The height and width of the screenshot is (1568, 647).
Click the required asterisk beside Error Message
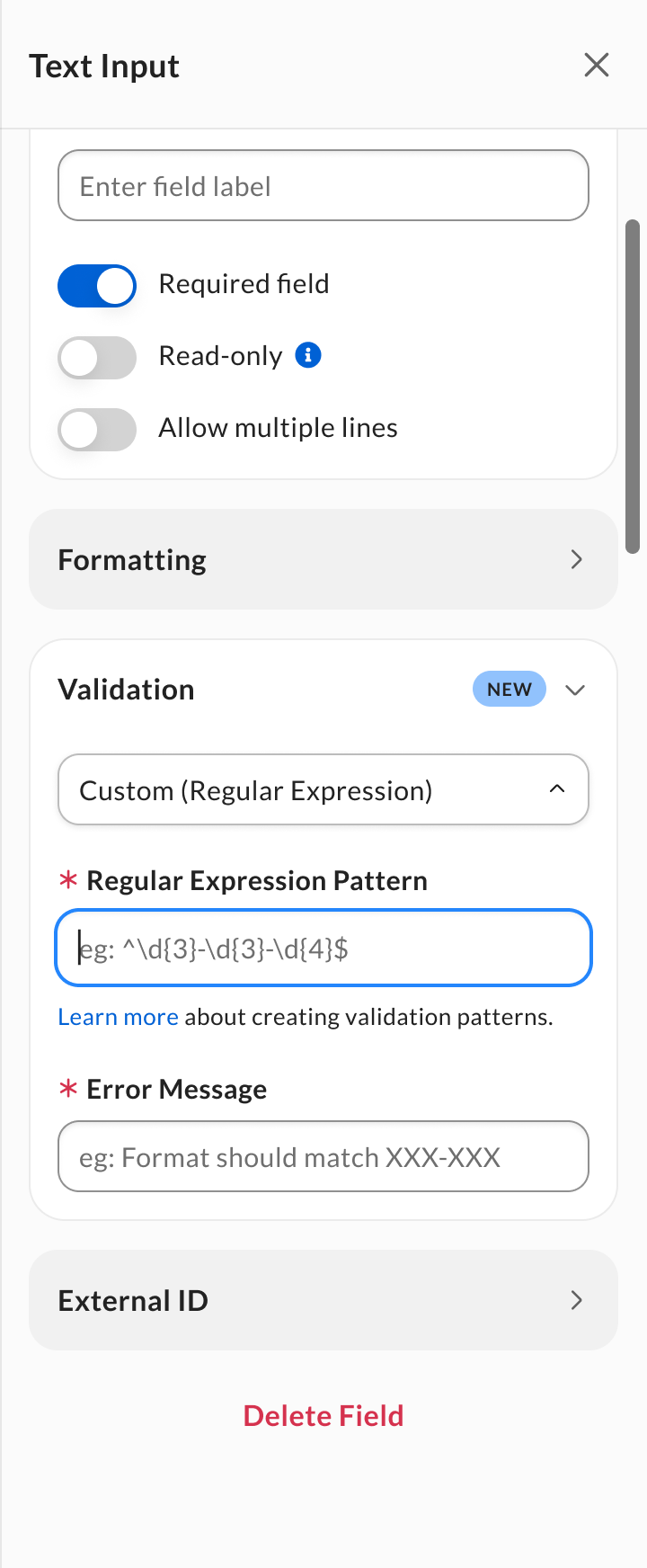coord(68,1090)
